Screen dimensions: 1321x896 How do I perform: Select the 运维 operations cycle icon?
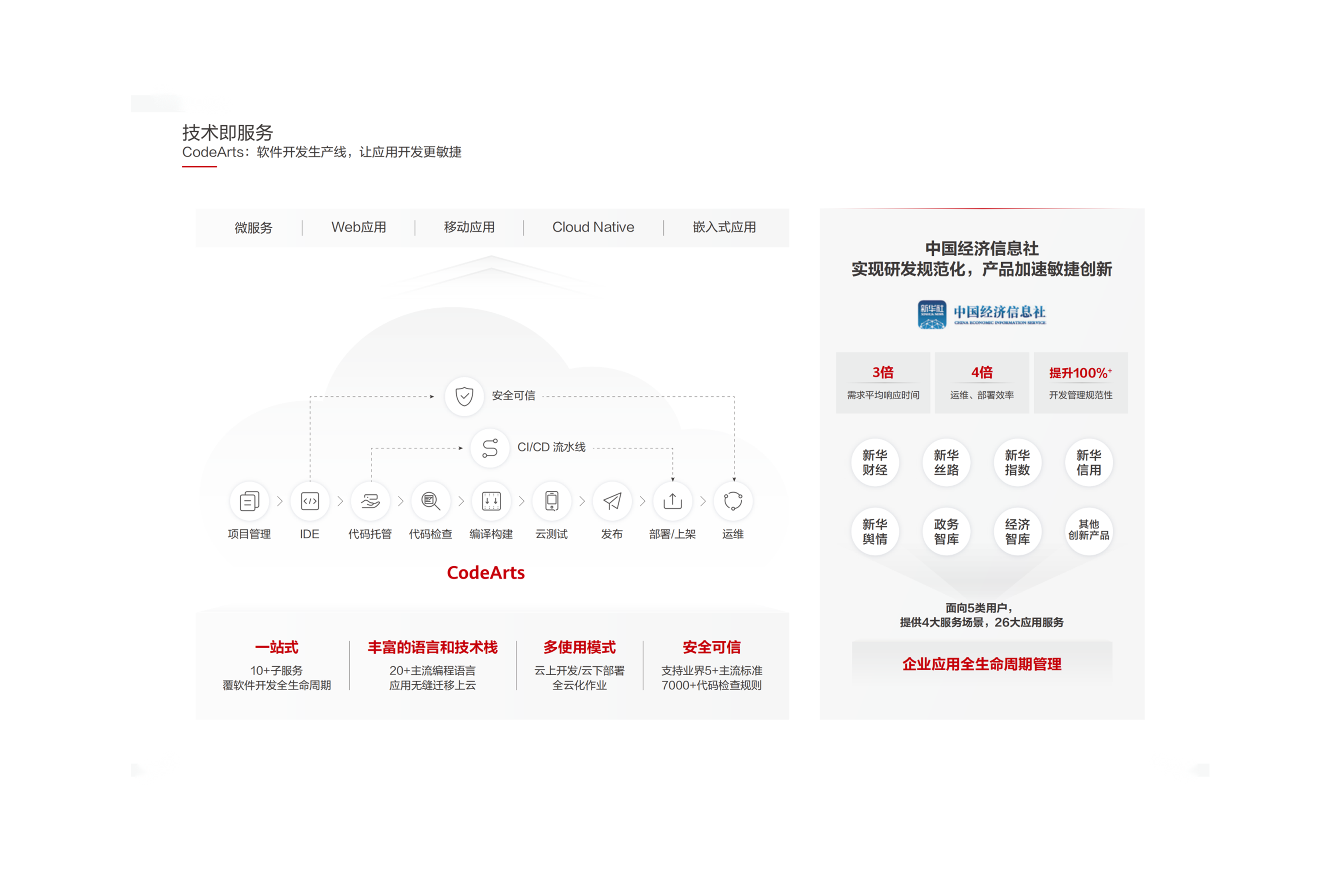733,501
